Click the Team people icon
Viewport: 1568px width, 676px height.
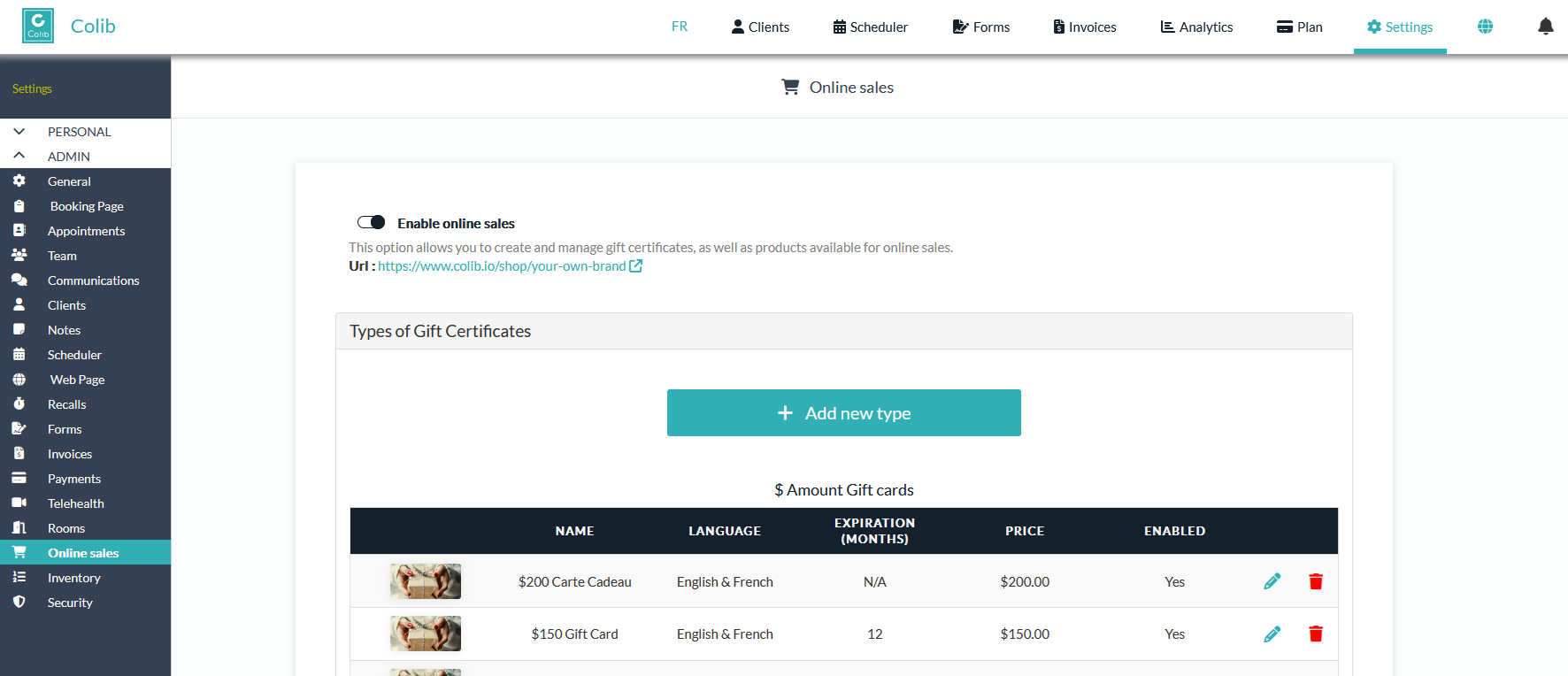[x=19, y=255]
